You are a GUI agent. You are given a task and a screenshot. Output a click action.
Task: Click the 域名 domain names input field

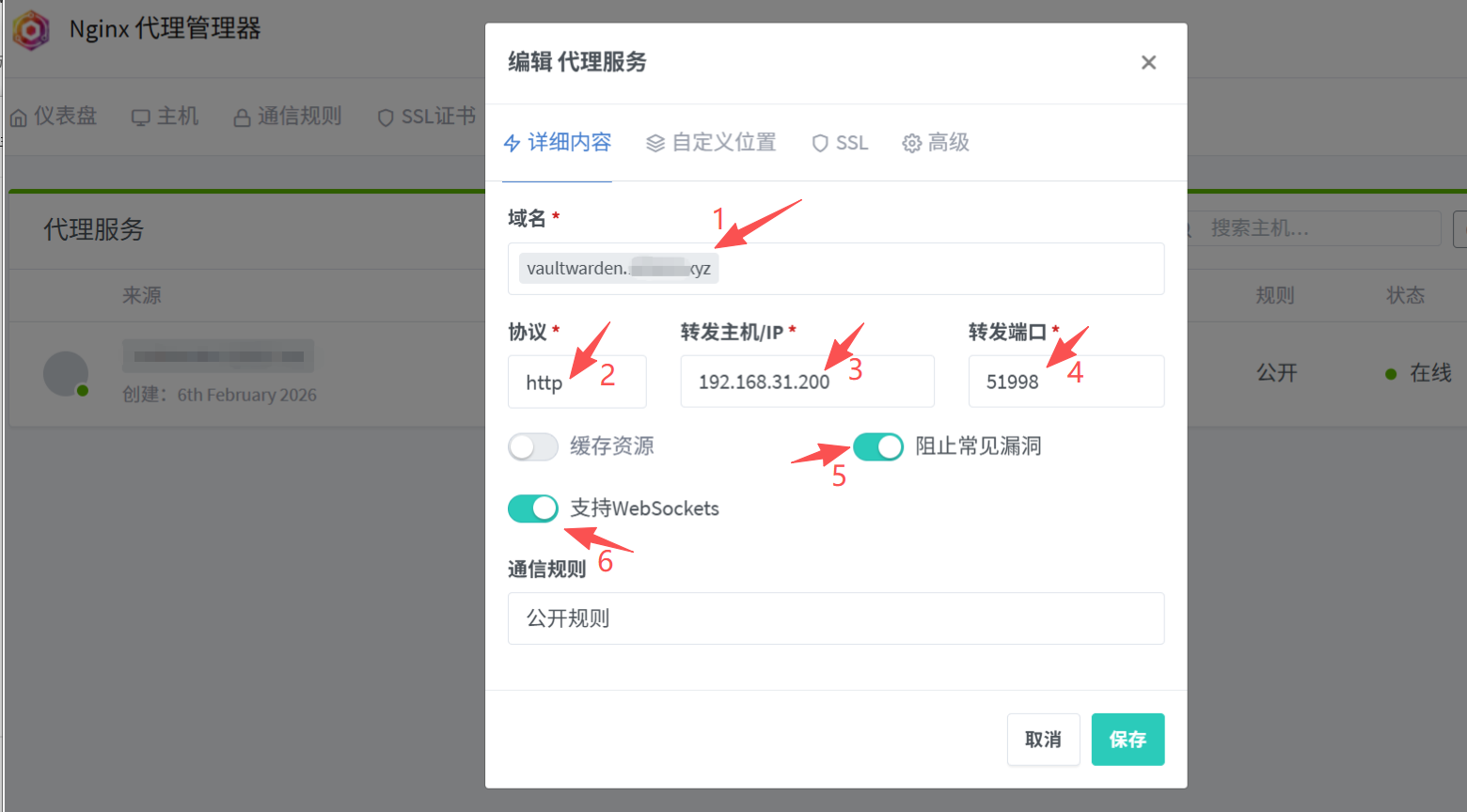836,269
